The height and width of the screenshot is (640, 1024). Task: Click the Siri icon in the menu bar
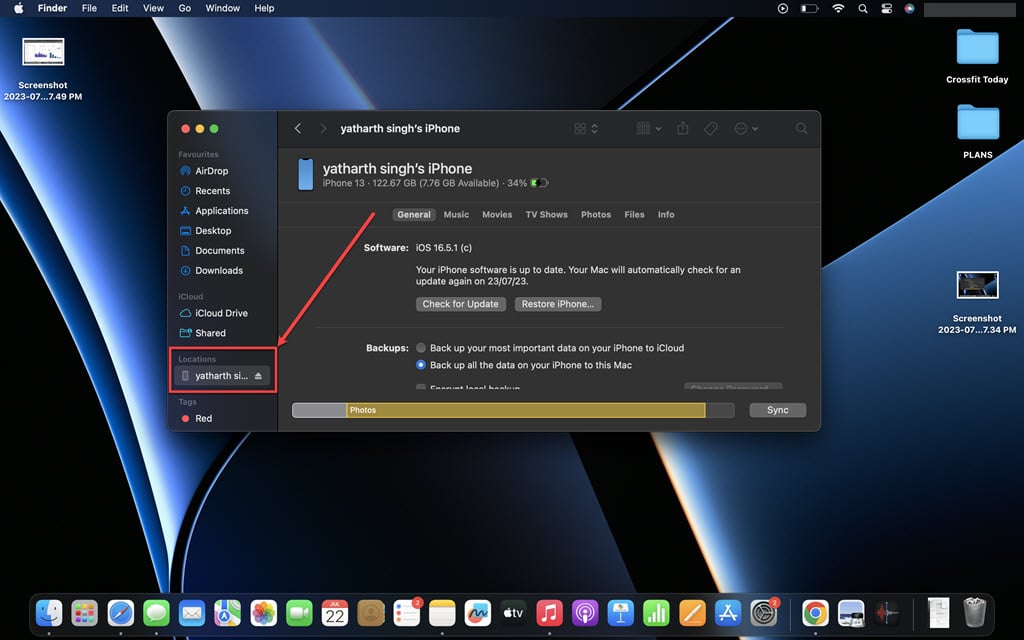tap(909, 8)
